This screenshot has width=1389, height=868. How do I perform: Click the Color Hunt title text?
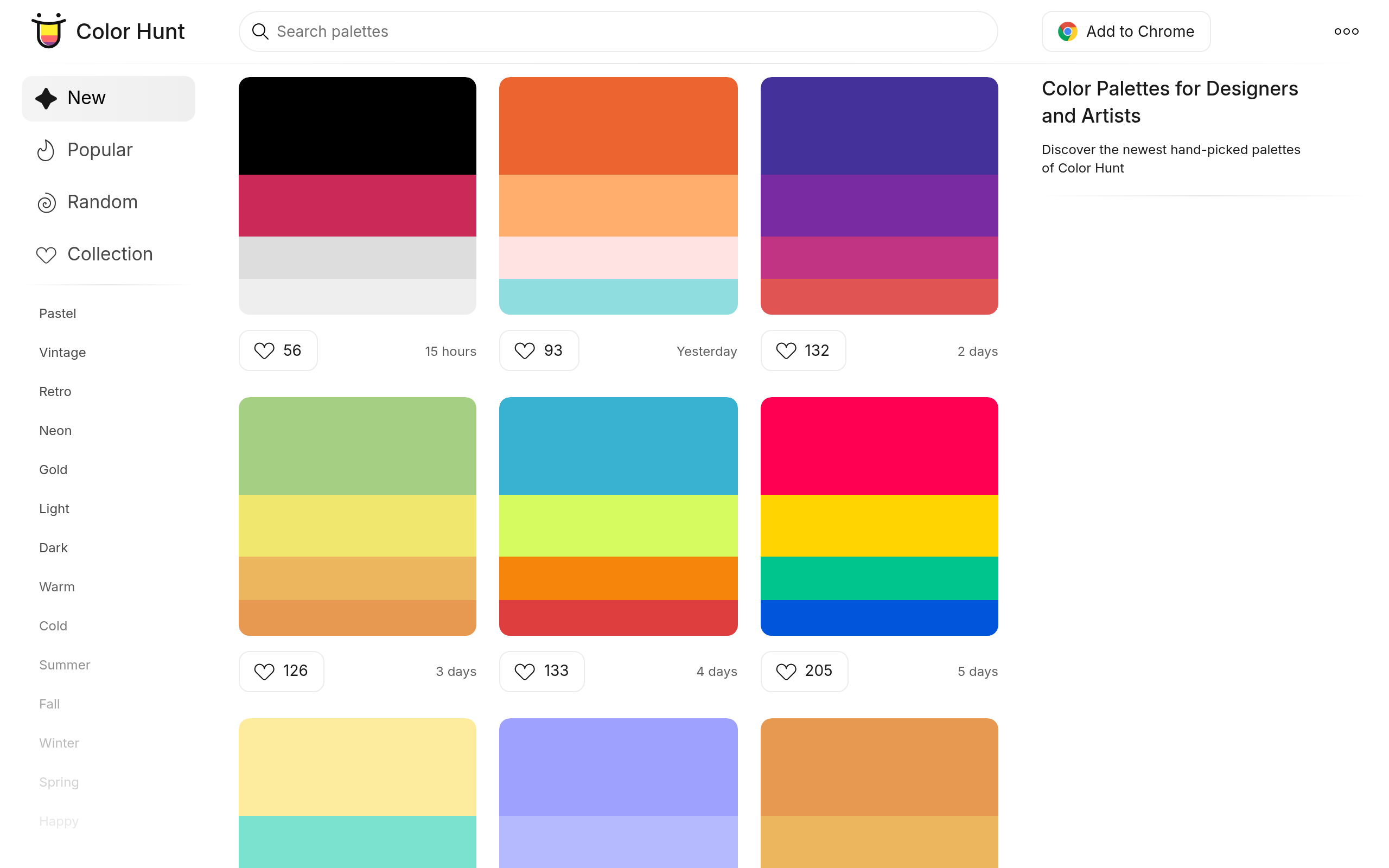(x=130, y=31)
